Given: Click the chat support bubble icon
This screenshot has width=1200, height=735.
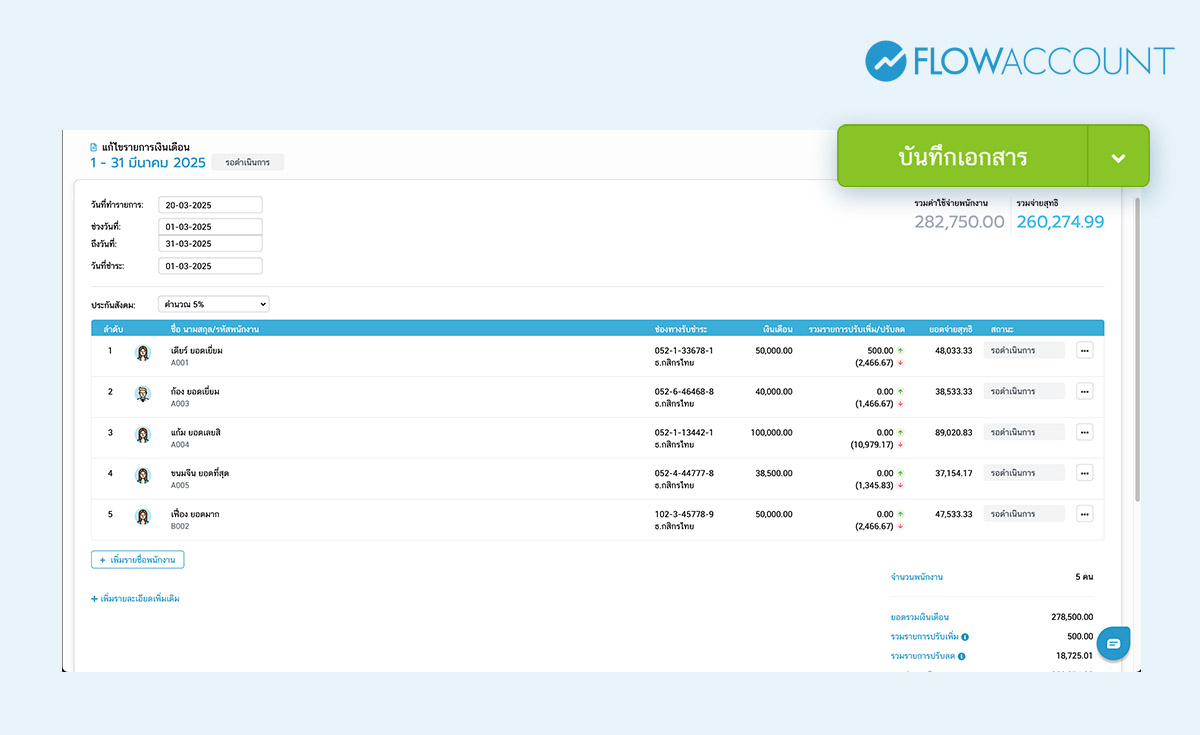Looking at the screenshot, I should coord(1113,643).
